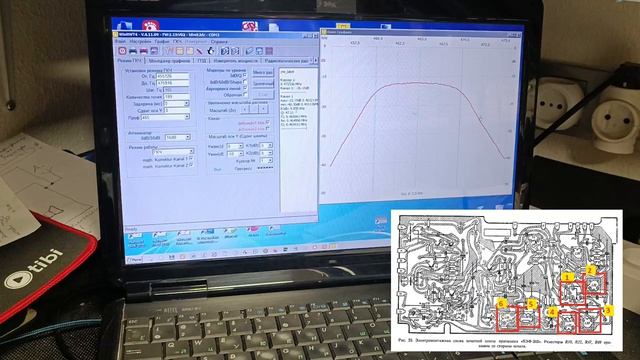Open the fourth desktop shortcut below WinNWT window
Viewport: 640px width, 360px height.
click(x=208, y=236)
